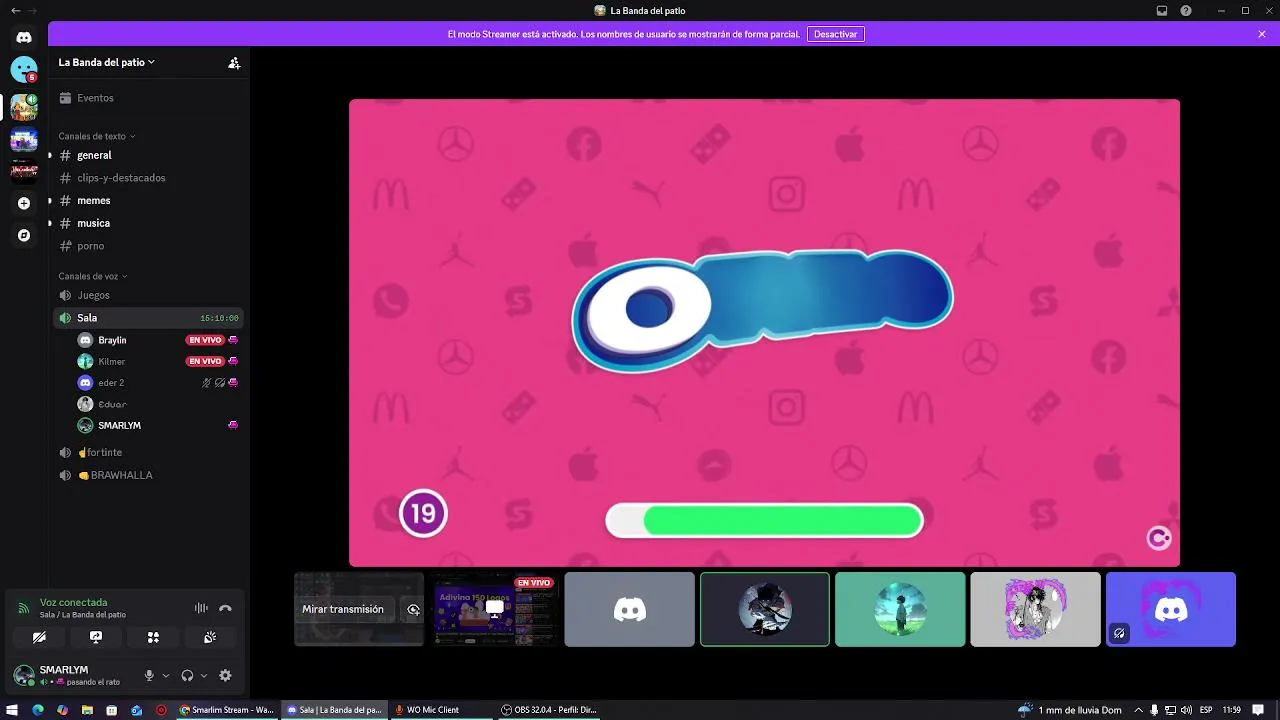Click ESP language indicator in taskbar
The width and height of the screenshot is (1280, 720).
[1206, 710]
